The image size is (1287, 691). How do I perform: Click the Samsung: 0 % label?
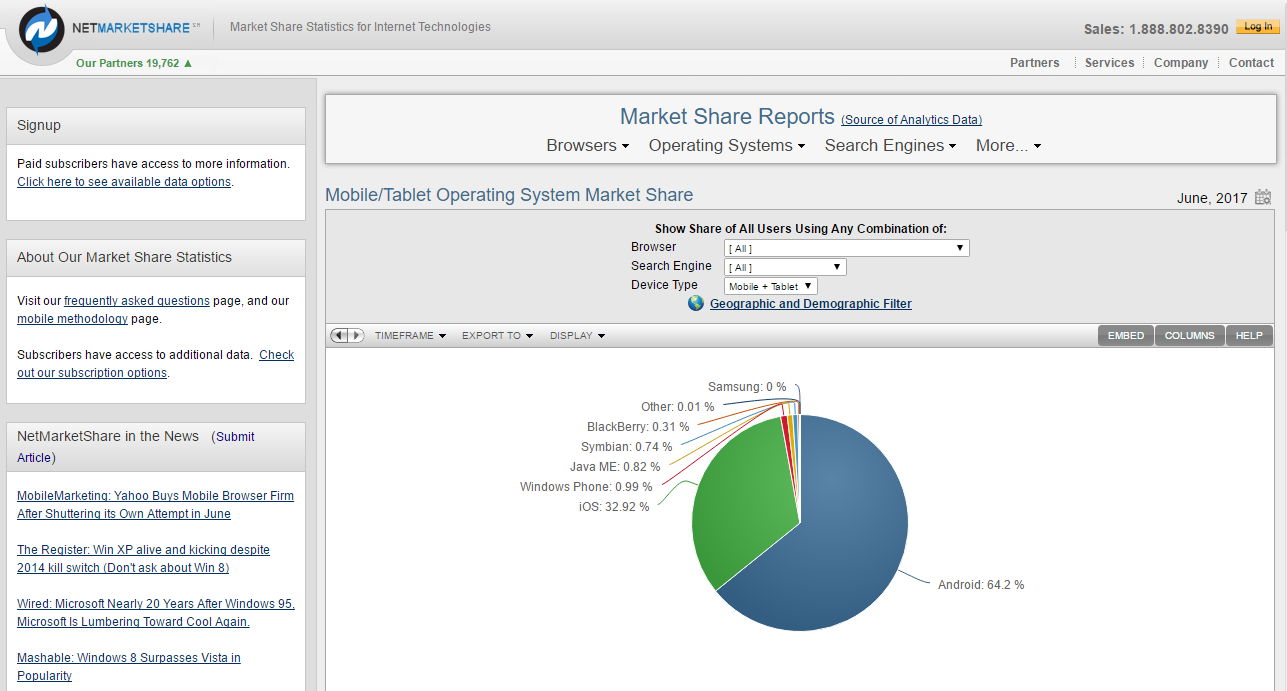pyautogui.click(x=747, y=387)
